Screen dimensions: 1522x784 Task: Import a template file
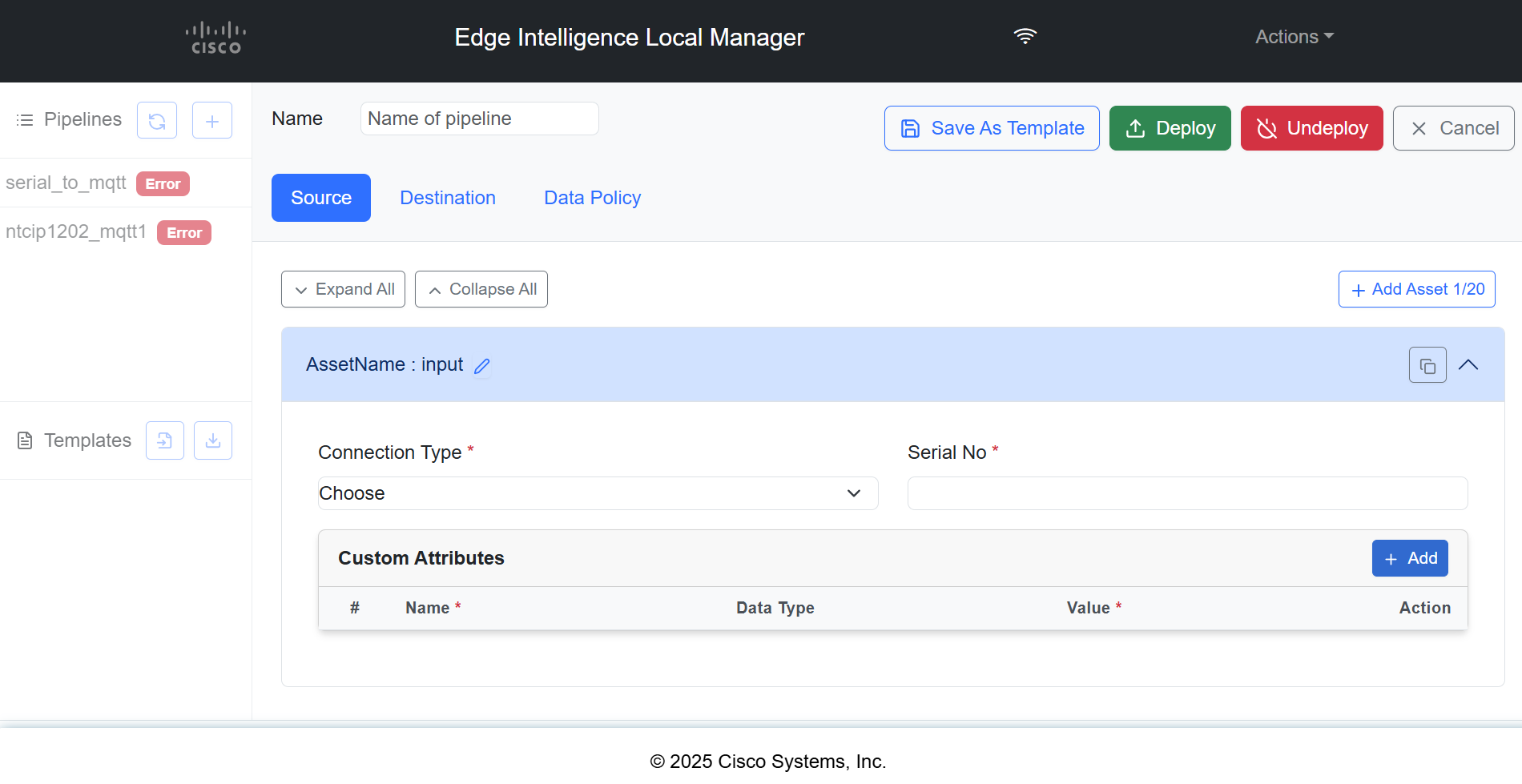165,440
